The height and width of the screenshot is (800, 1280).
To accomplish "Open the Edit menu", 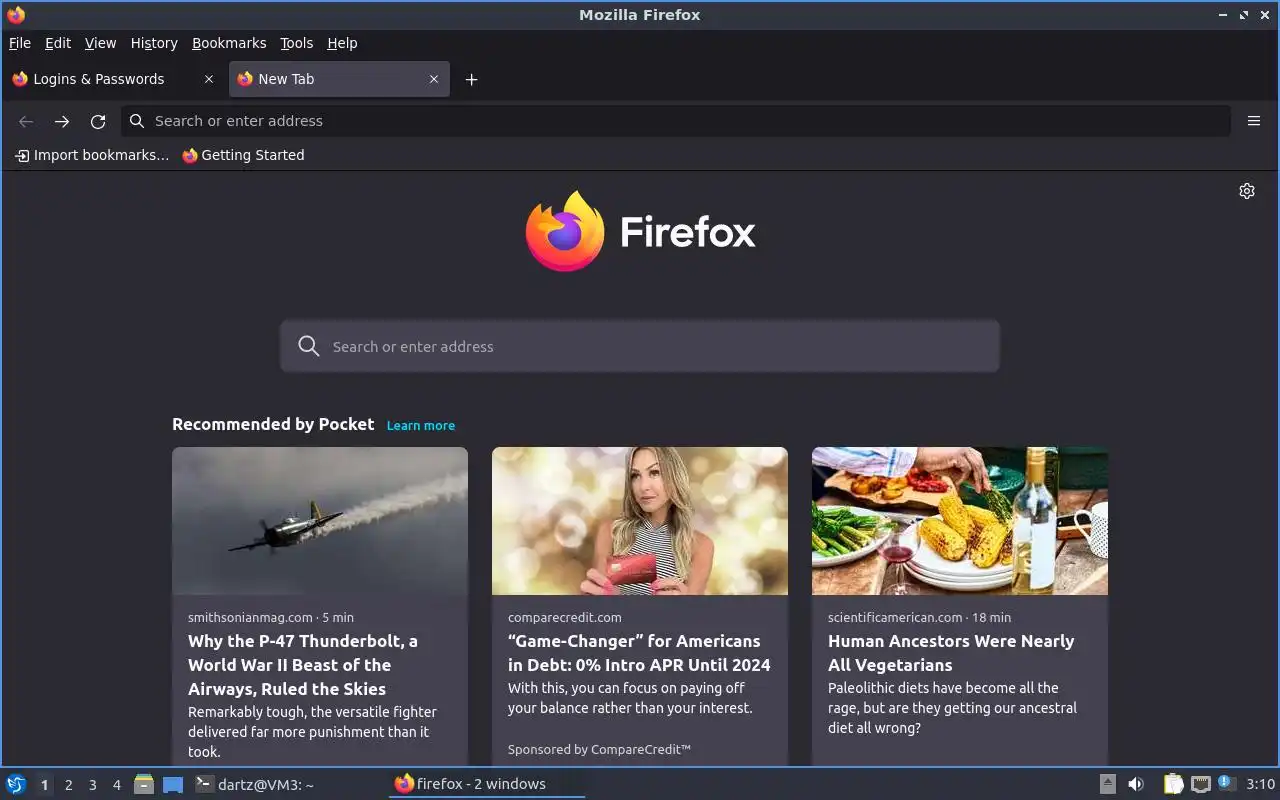I will pos(58,43).
